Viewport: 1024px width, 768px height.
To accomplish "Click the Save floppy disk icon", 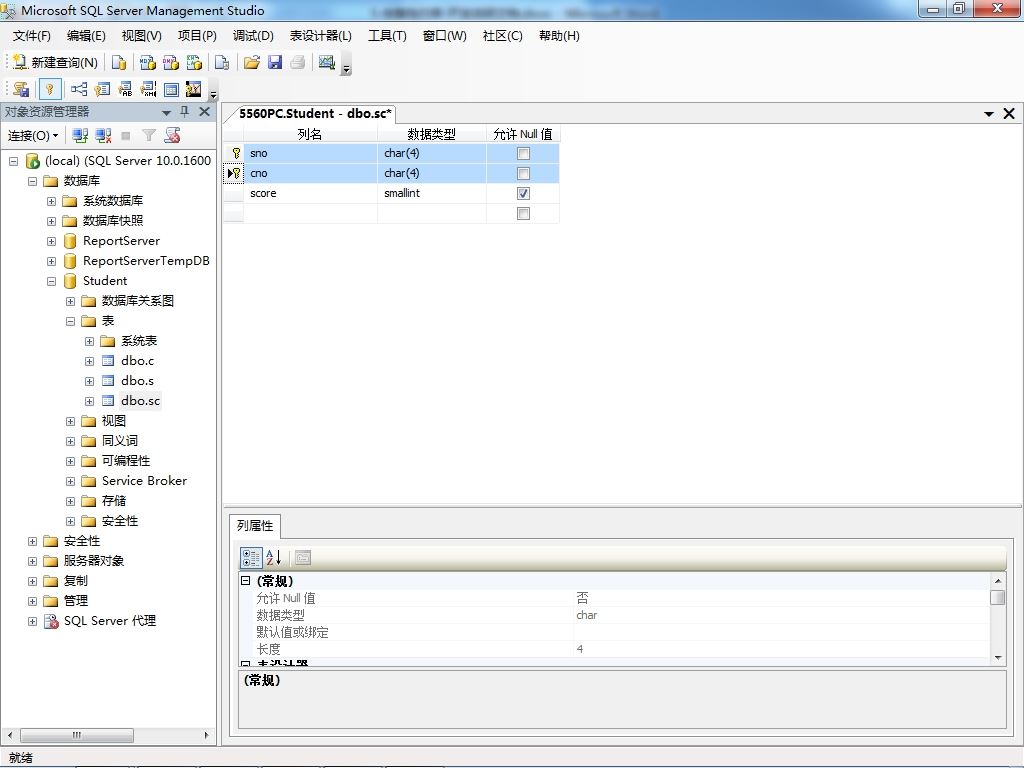I will [x=275, y=62].
